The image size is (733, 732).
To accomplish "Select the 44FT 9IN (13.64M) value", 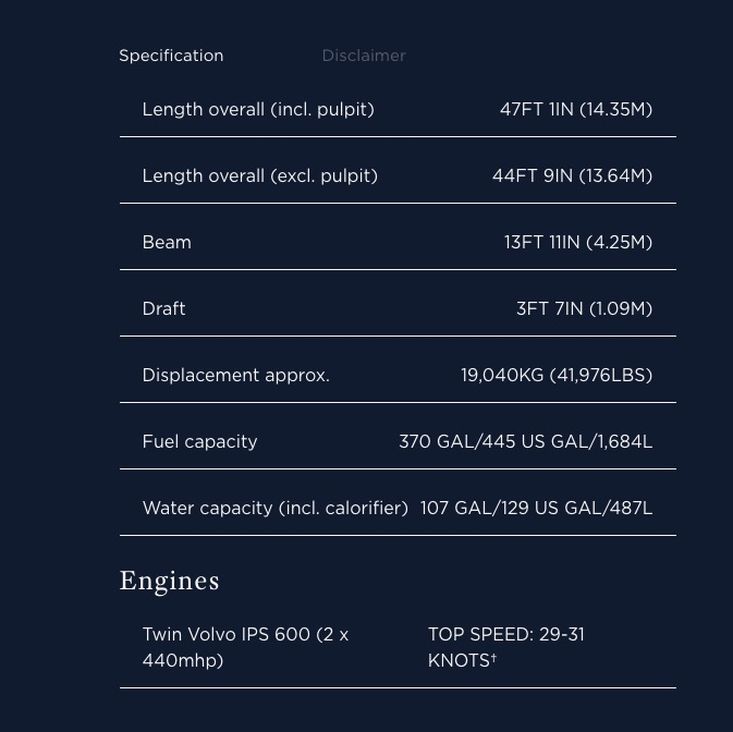I will coord(572,176).
